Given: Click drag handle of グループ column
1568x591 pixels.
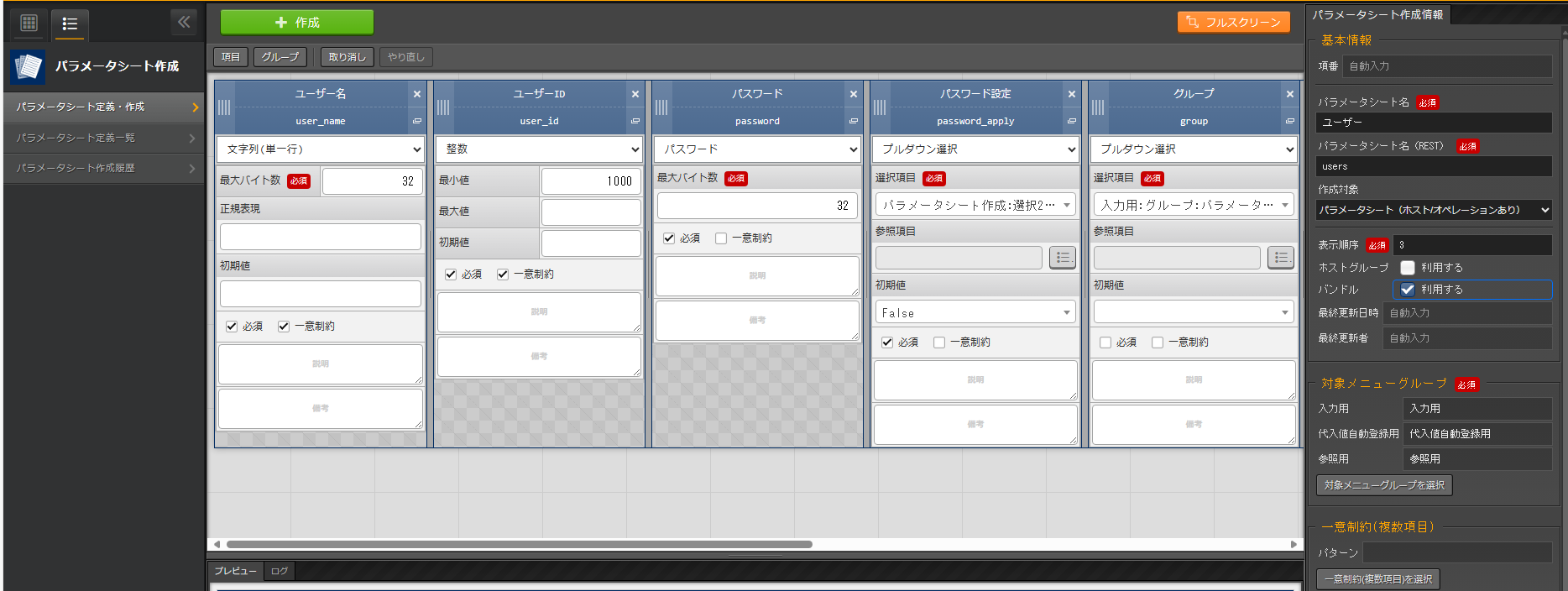Looking at the screenshot, I should pos(1098,107).
